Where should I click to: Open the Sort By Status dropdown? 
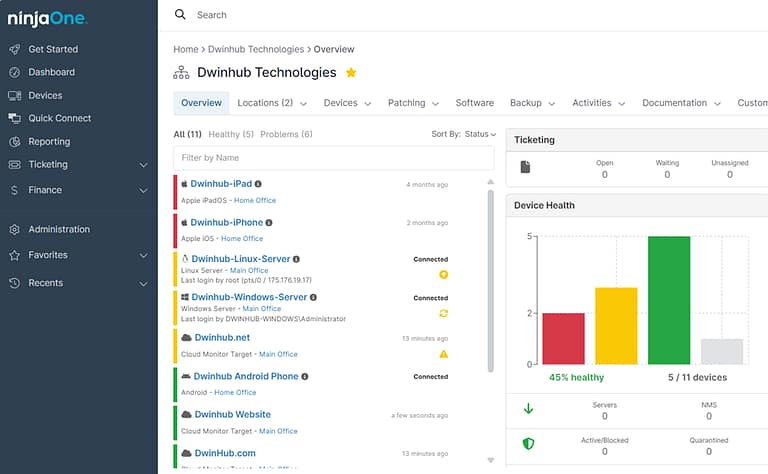pyautogui.click(x=464, y=134)
